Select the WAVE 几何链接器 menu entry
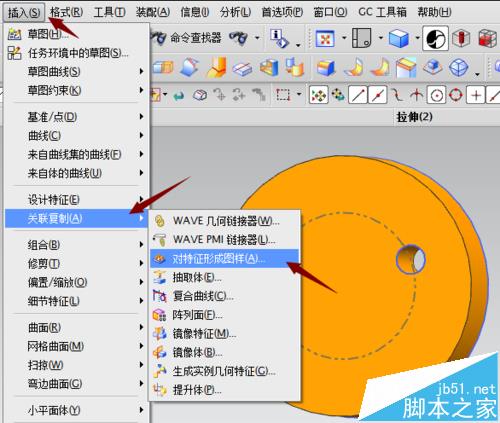This screenshot has width=500, height=423. pos(225,221)
